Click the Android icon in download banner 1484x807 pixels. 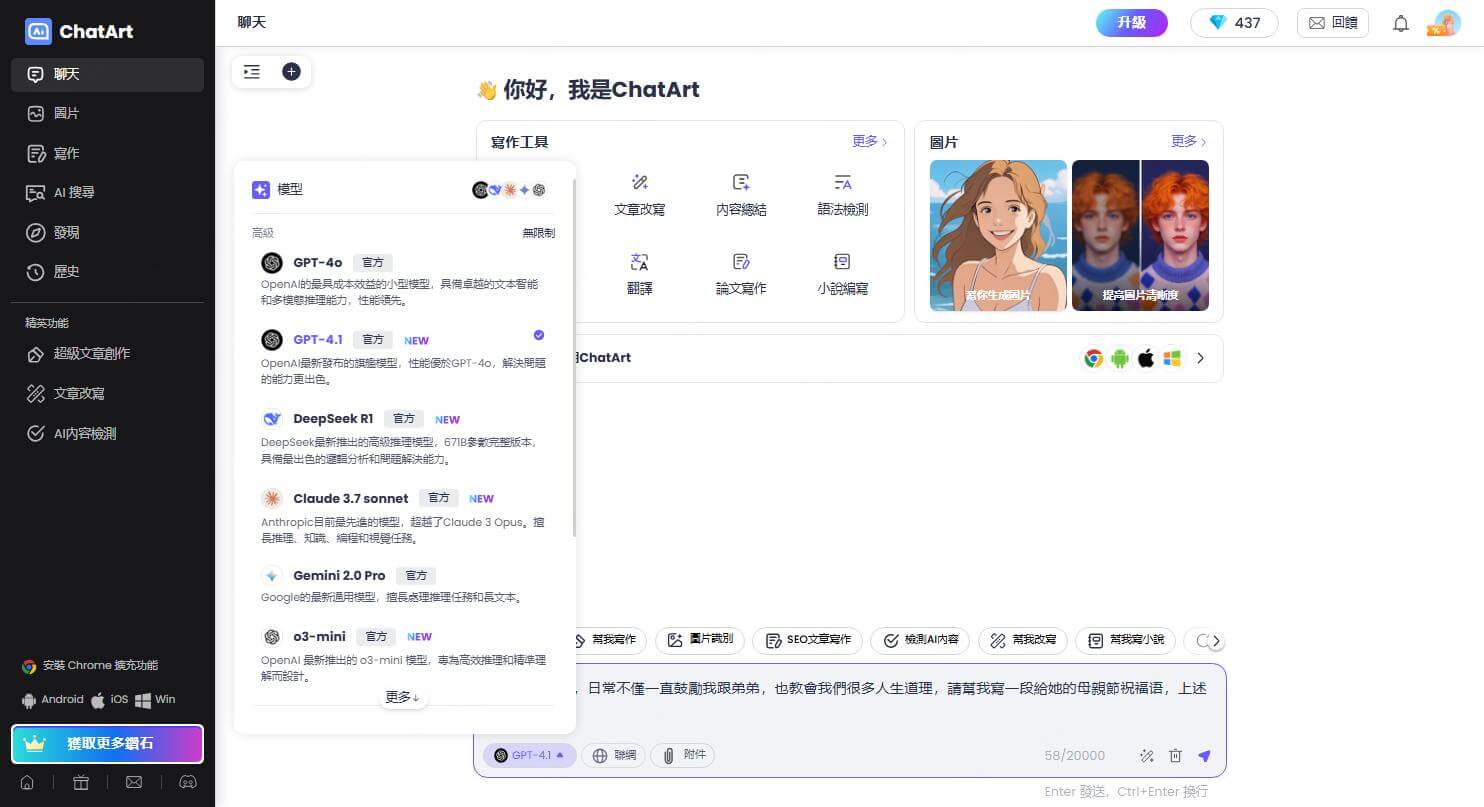(x=1120, y=358)
